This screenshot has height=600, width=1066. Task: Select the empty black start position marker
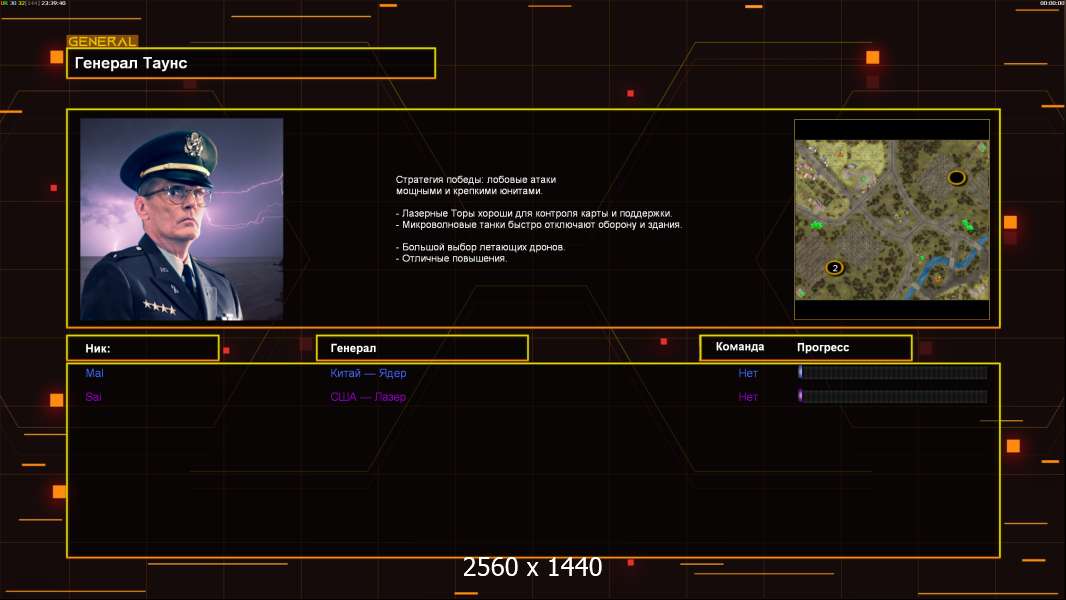tap(956, 178)
